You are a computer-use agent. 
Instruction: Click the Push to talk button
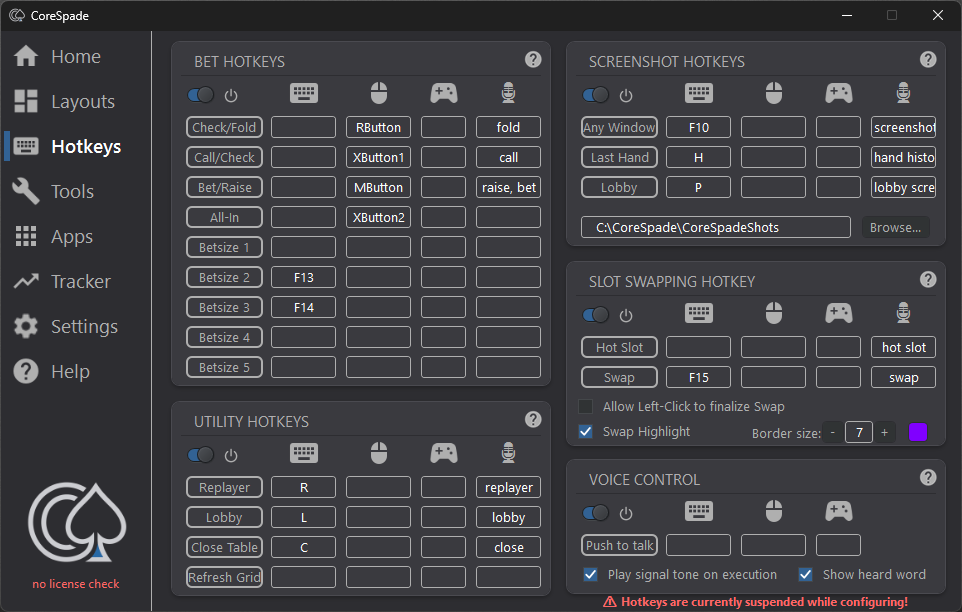coord(619,545)
